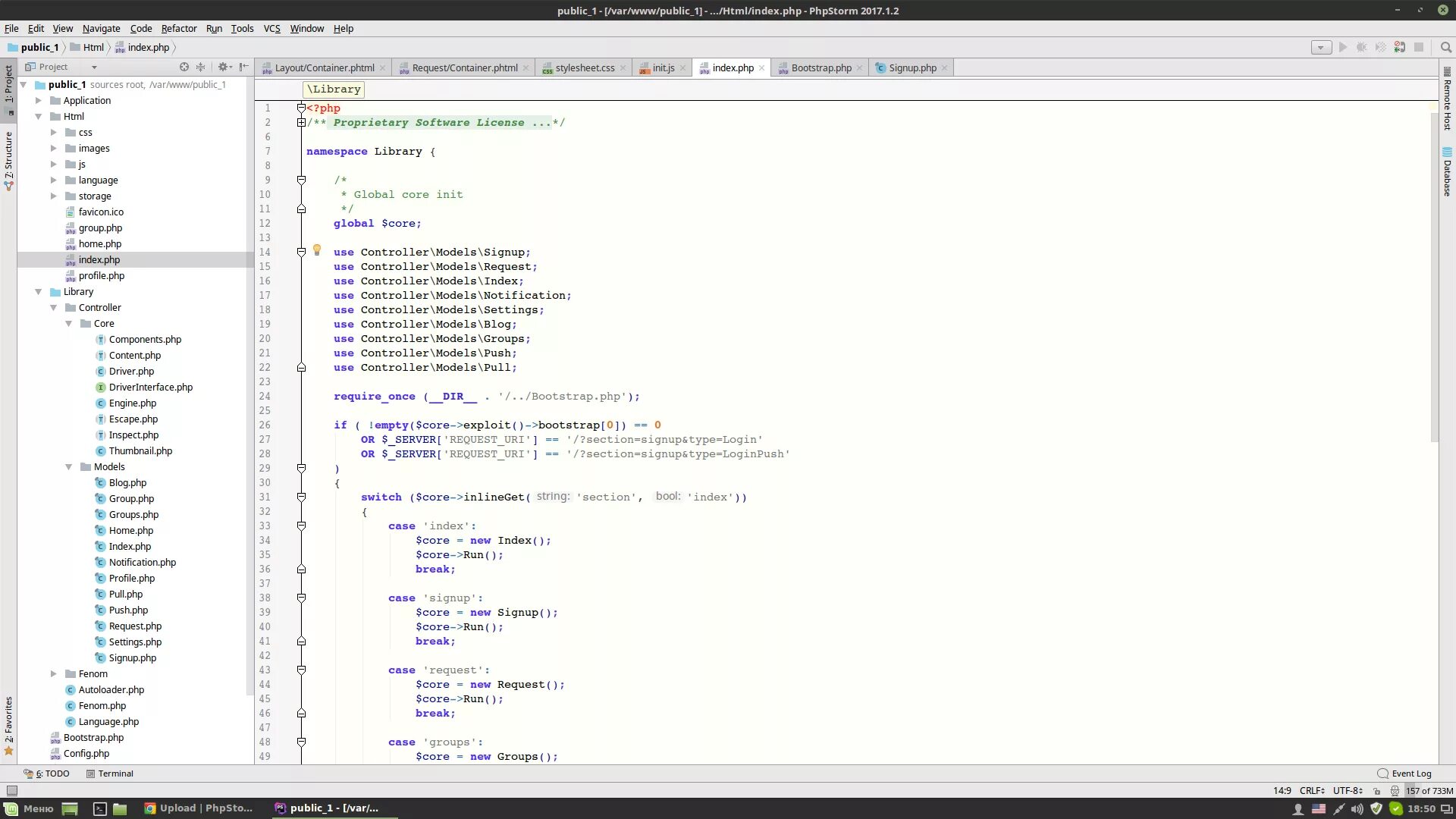The height and width of the screenshot is (819, 1456).
Task: Toggle fold marker at case 'signup' line
Action: click(301, 598)
